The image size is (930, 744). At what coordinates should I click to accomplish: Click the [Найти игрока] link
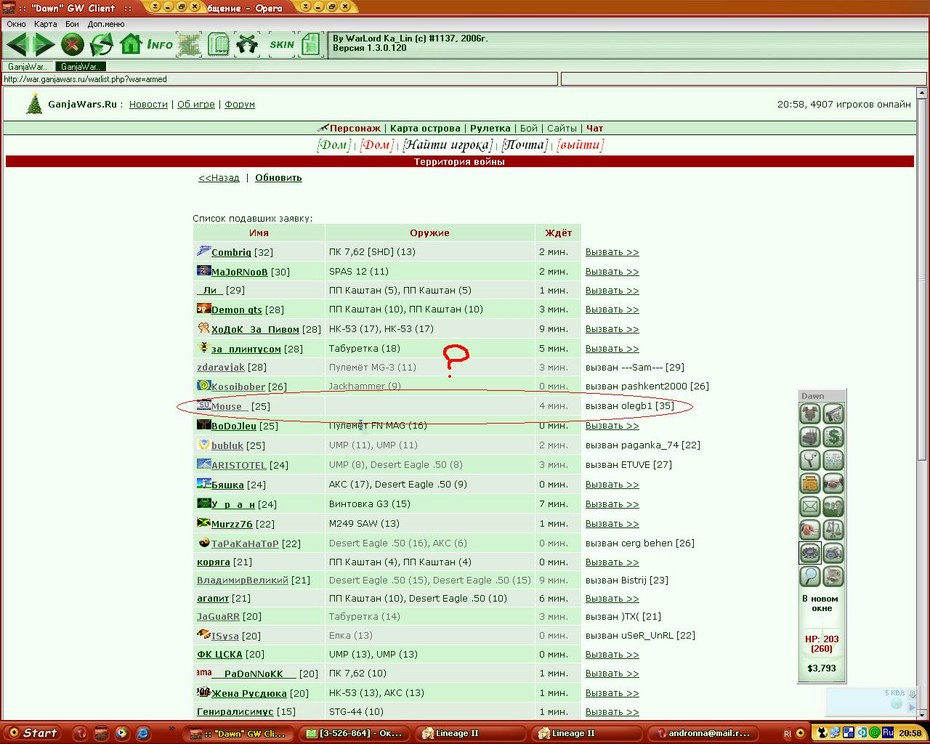[x=448, y=145]
